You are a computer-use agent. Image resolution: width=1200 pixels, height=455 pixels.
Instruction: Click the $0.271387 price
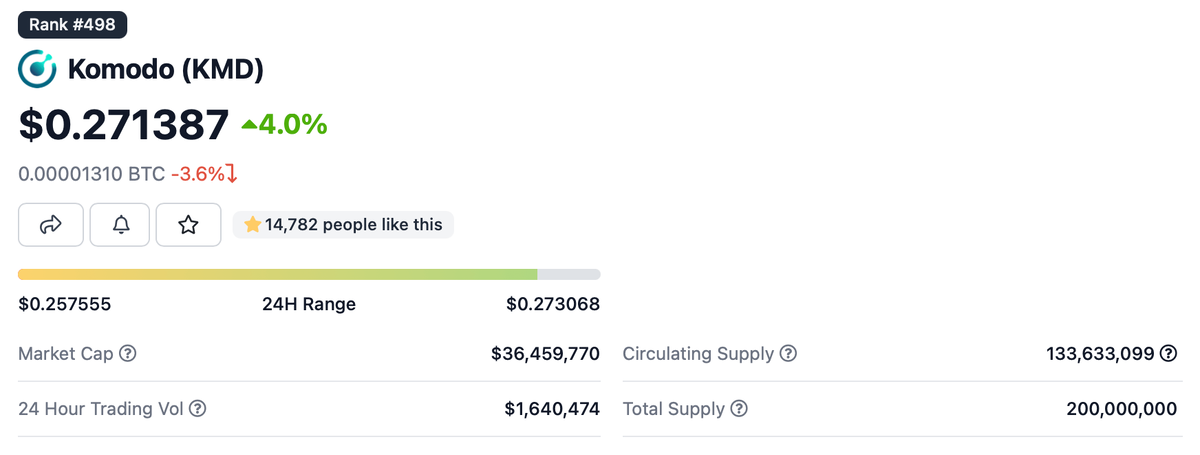[x=124, y=125]
